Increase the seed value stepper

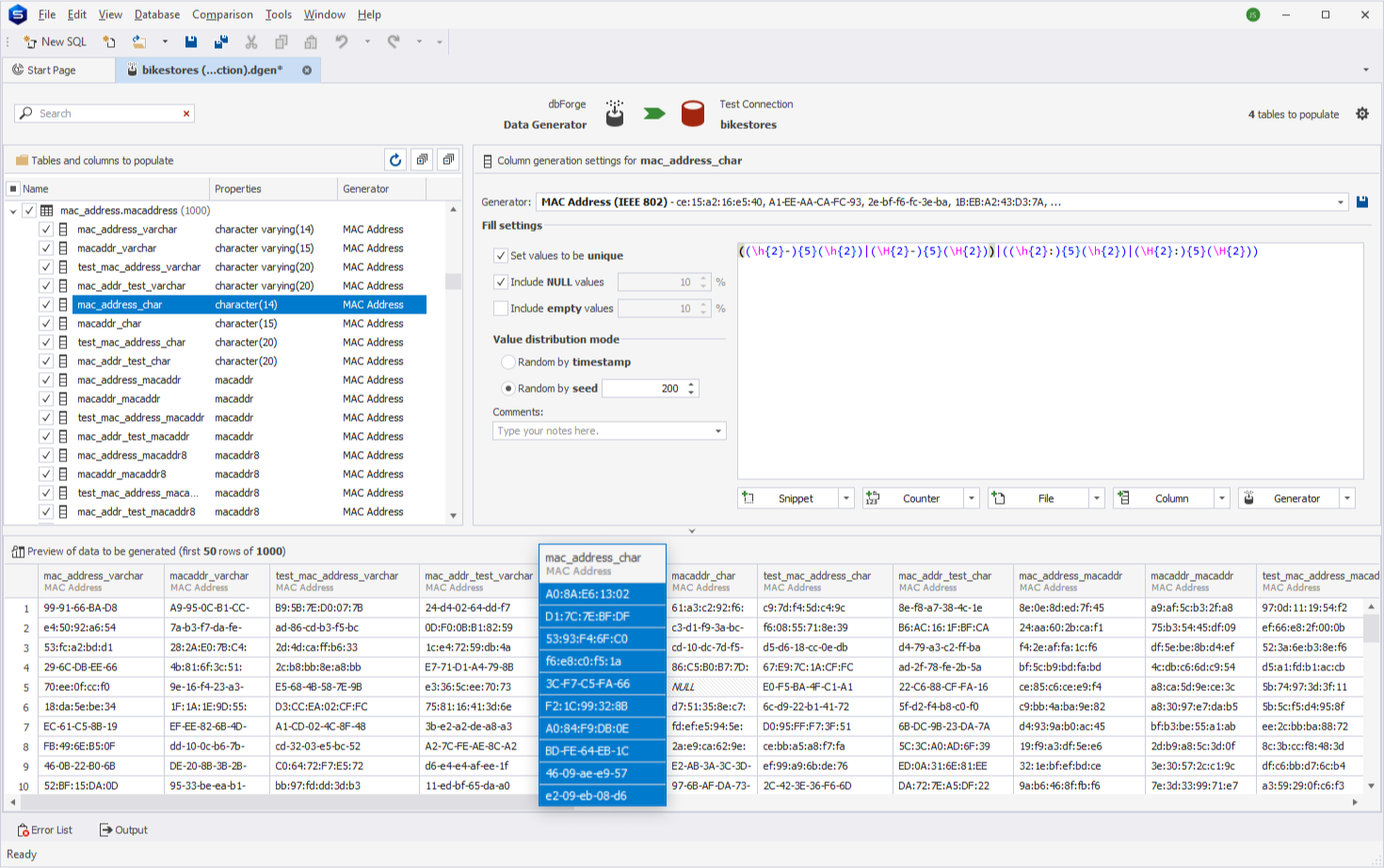click(691, 384)
